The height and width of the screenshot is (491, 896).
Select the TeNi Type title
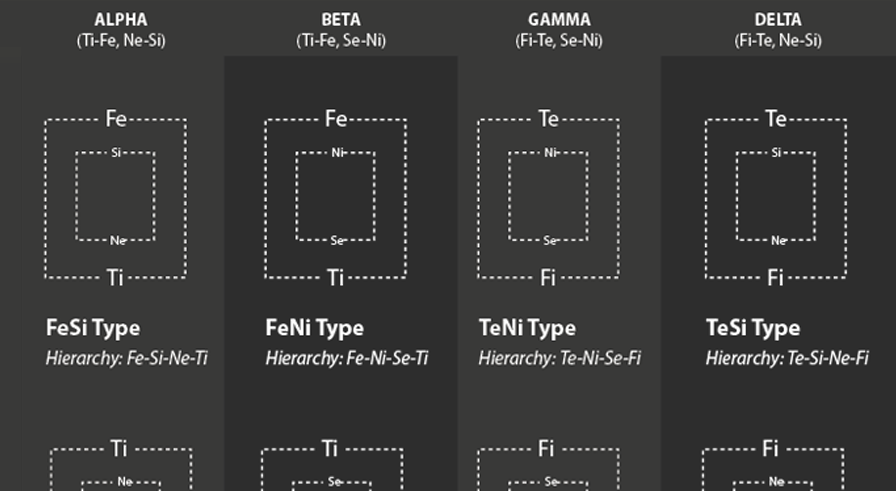tap(527, 328)
